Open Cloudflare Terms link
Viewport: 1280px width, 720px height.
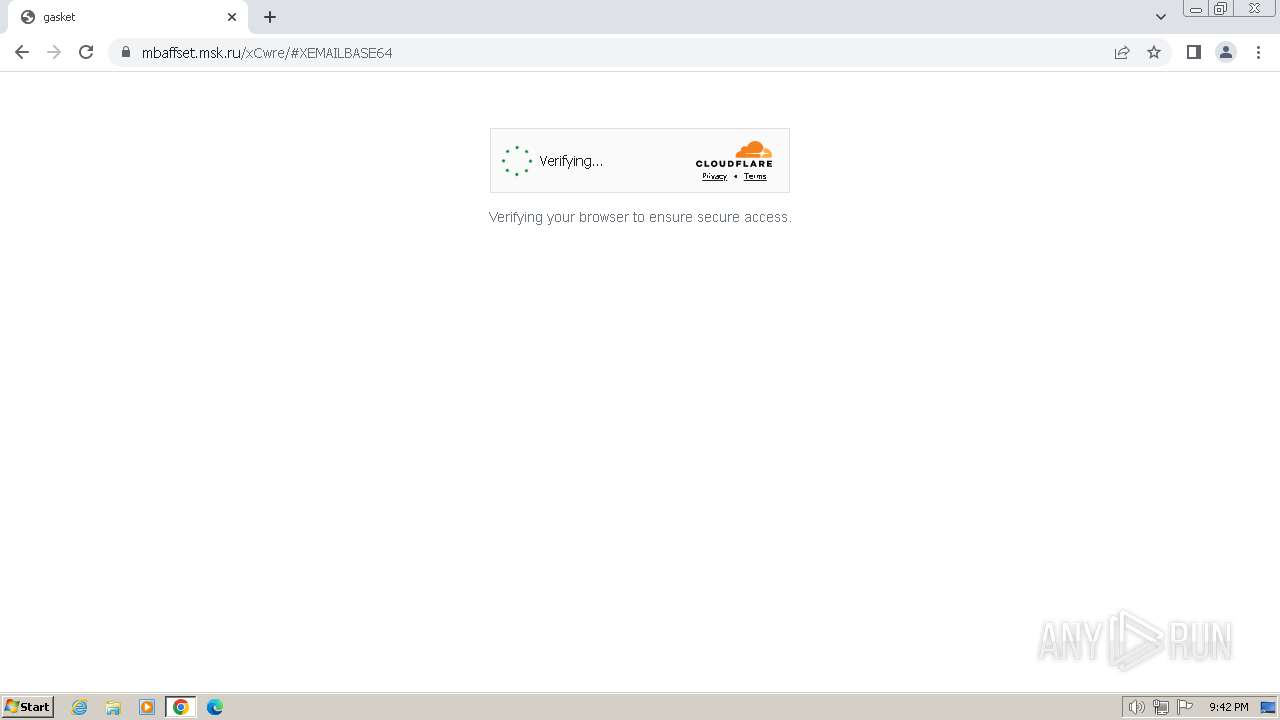[755, 176]
